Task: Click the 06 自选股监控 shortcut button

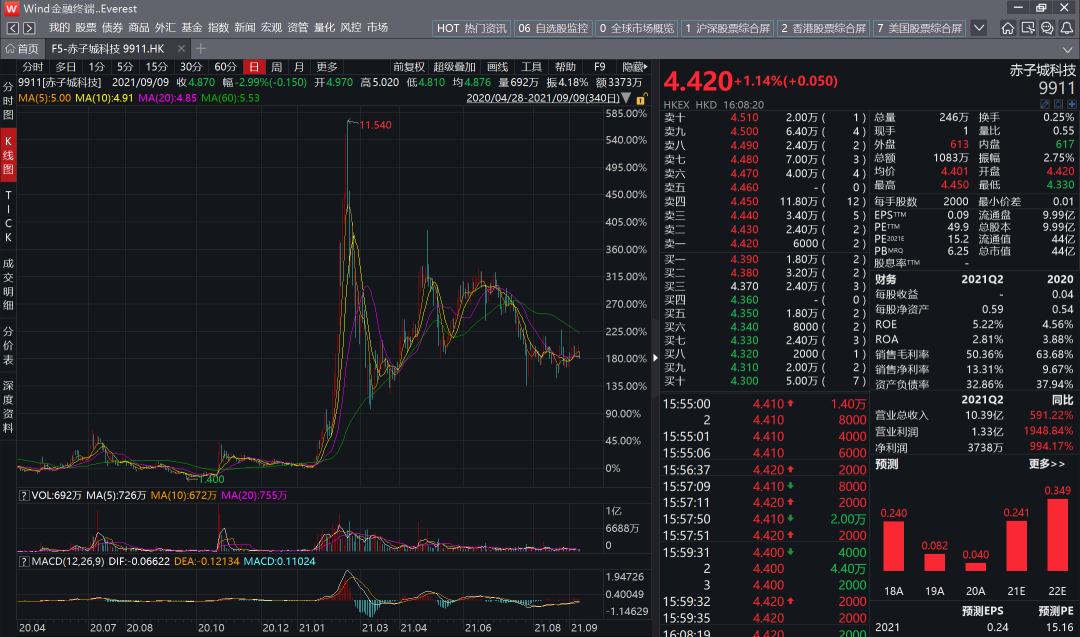Action: [x=553, y=28]
